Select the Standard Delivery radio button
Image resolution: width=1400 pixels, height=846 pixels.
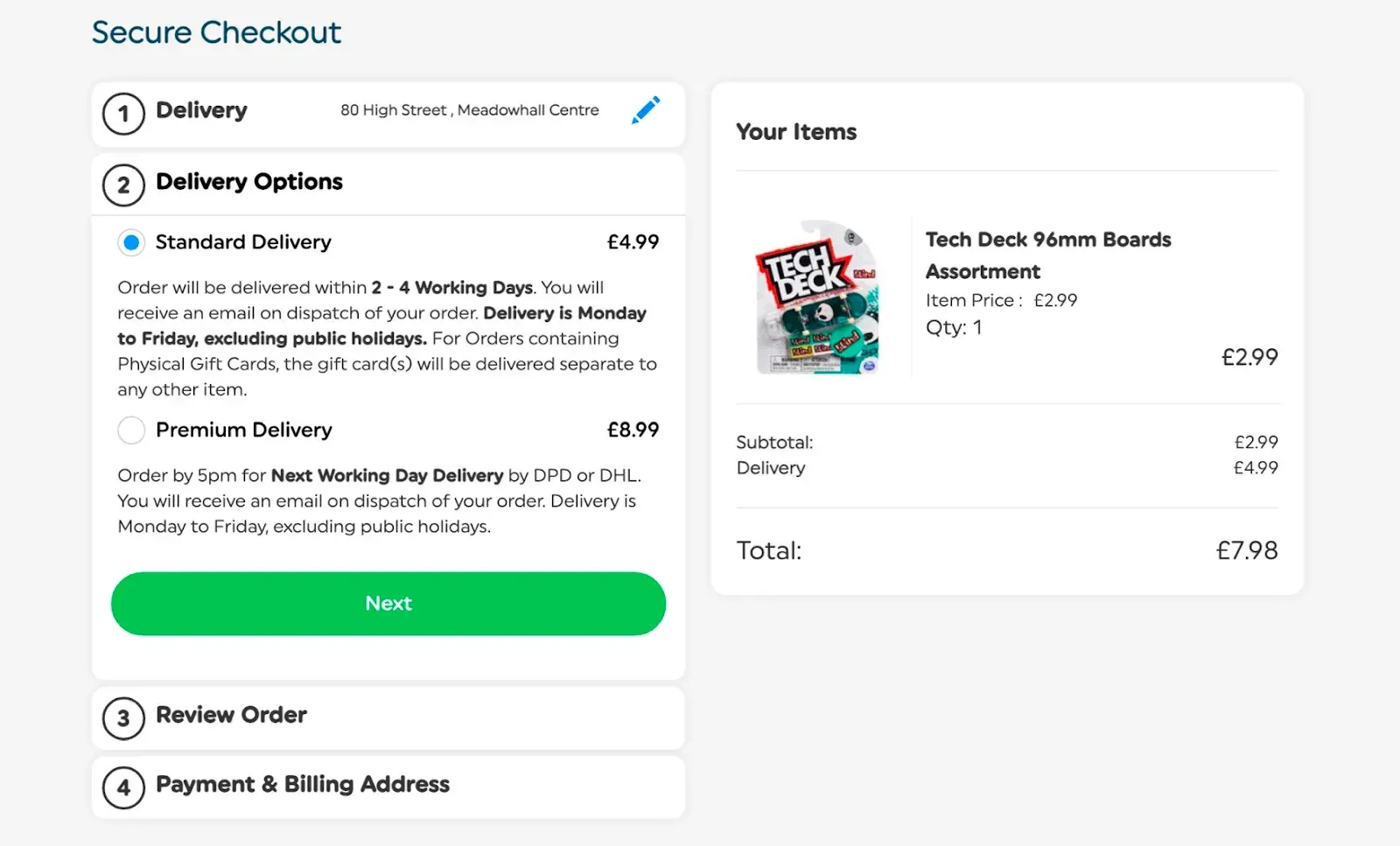(131, 242)
